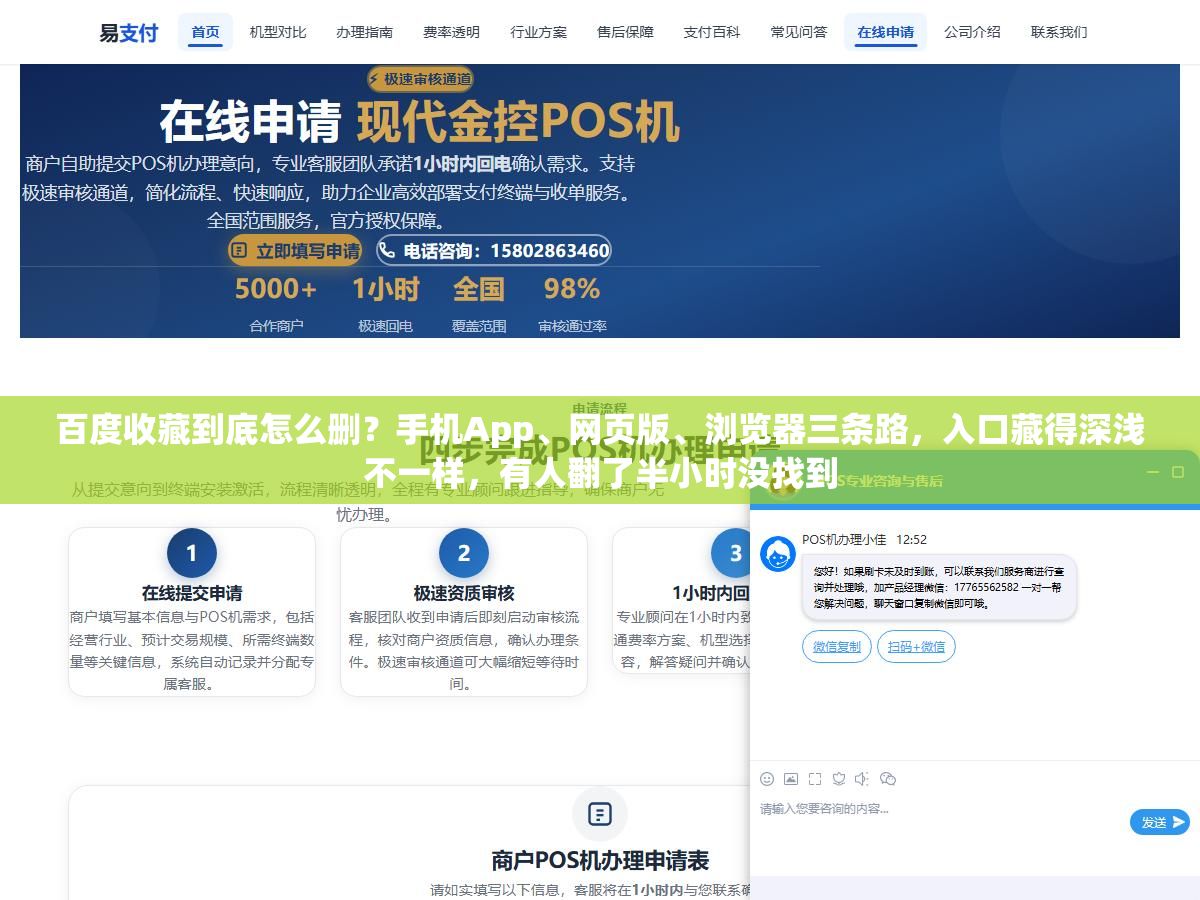Maximize the chat widget window
1200x900 pixels.
1178,472
